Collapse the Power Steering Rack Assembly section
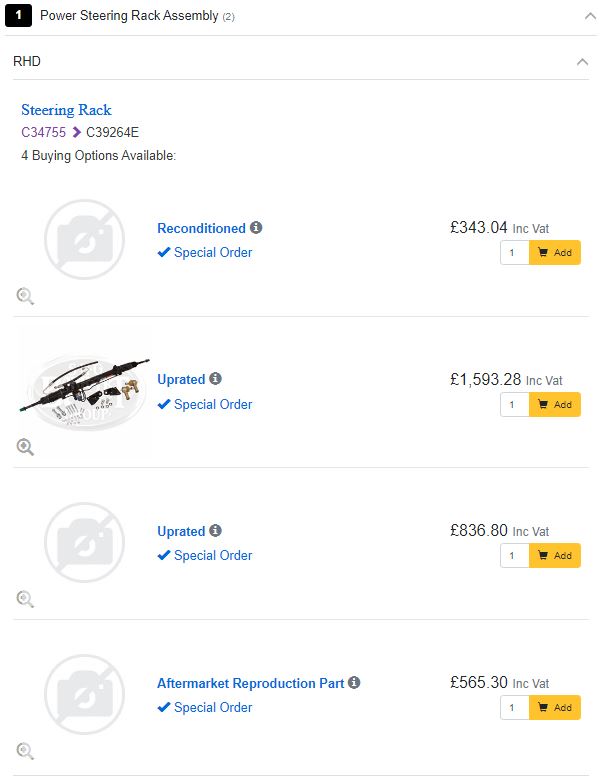Image resolution: width=600 pixels, height=783 pixels. pos(588,16)
